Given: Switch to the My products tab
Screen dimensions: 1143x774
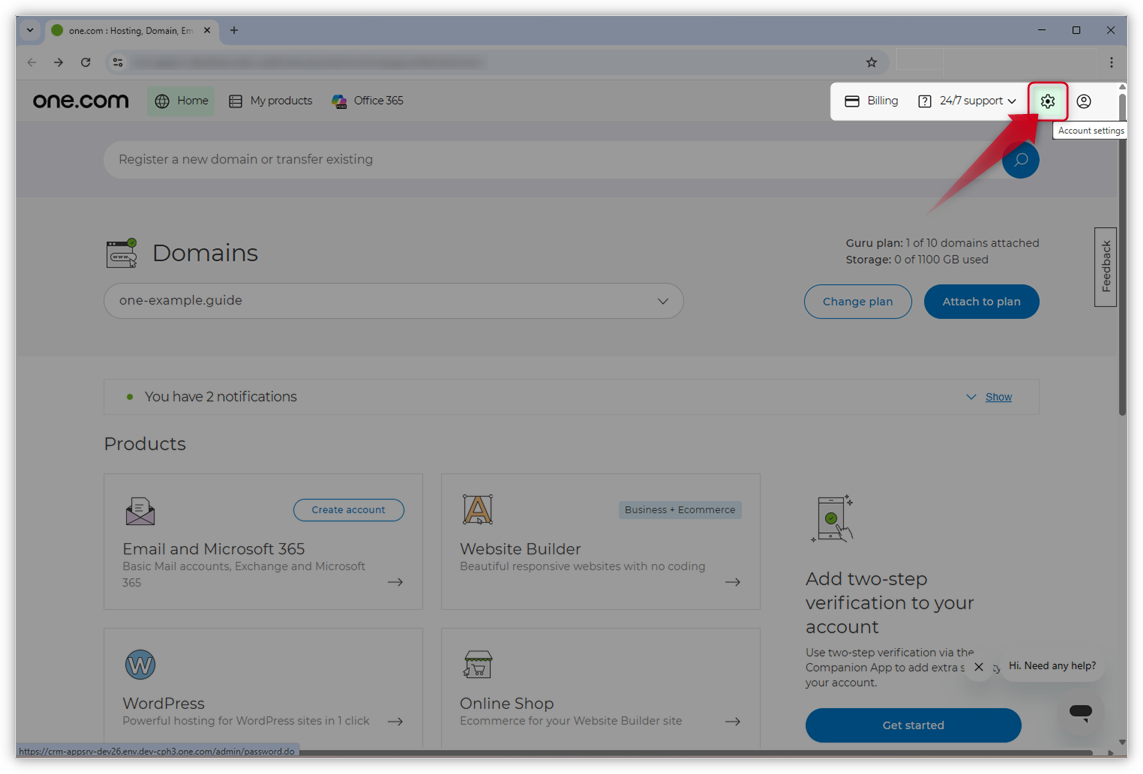Looking at the screenshot, I should coord(270,100).
